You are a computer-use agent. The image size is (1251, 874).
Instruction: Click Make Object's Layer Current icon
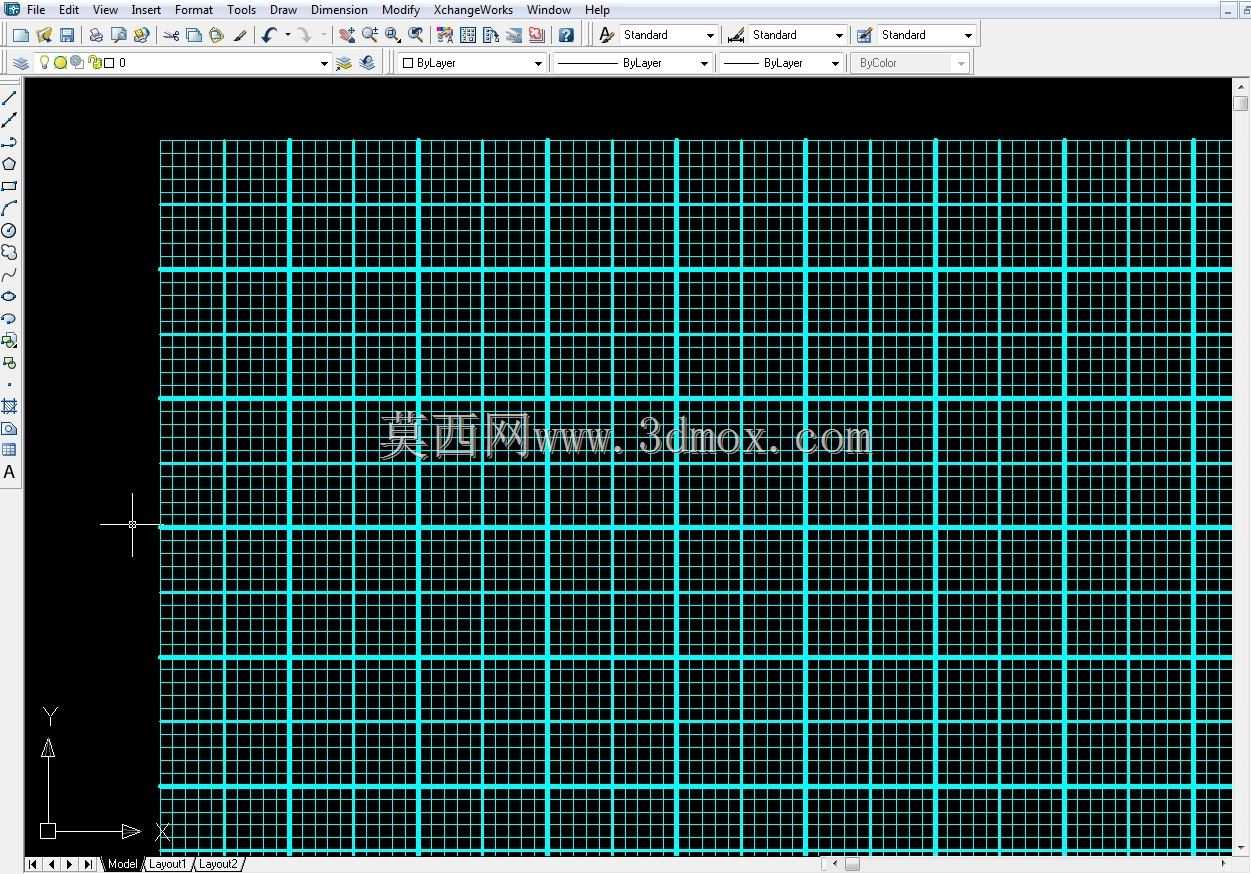pos(344,63)
